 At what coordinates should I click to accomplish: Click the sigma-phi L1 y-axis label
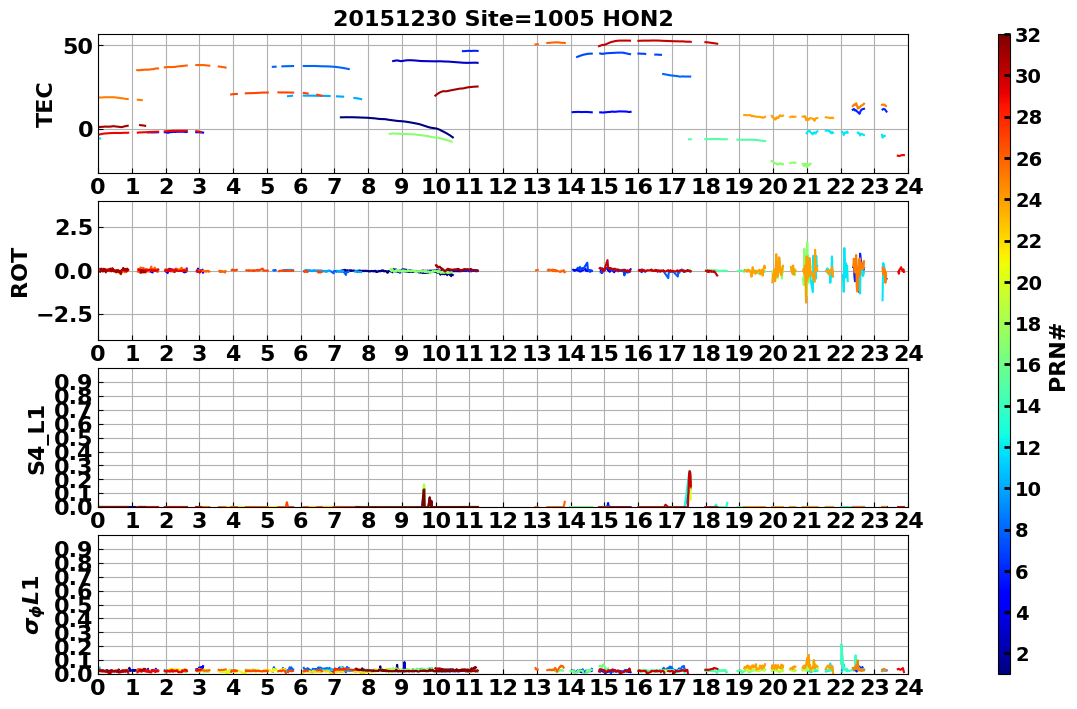coord(33,605)
